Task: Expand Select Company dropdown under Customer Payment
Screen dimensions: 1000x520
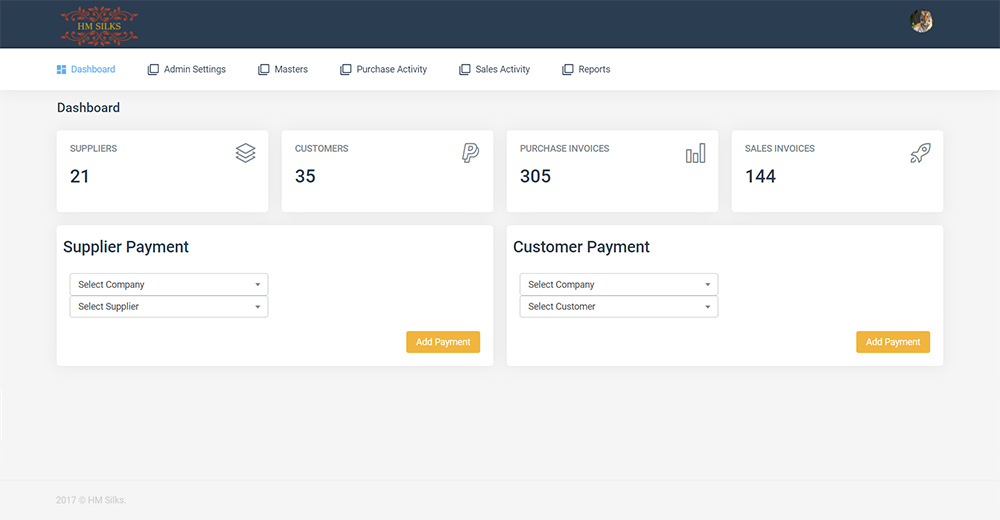Action: click(x=619, y=285)
